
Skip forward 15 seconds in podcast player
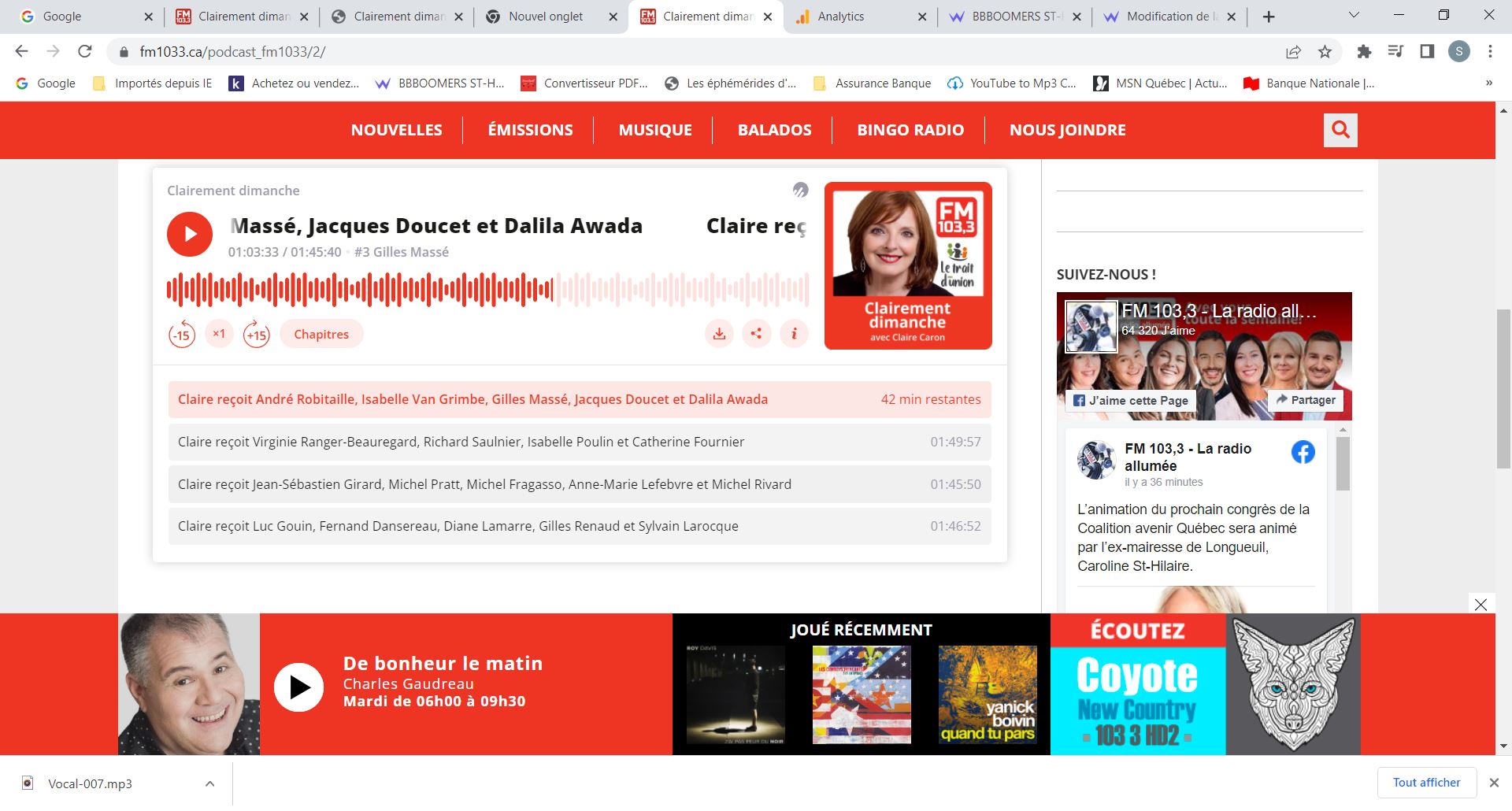tap(256, 334)
